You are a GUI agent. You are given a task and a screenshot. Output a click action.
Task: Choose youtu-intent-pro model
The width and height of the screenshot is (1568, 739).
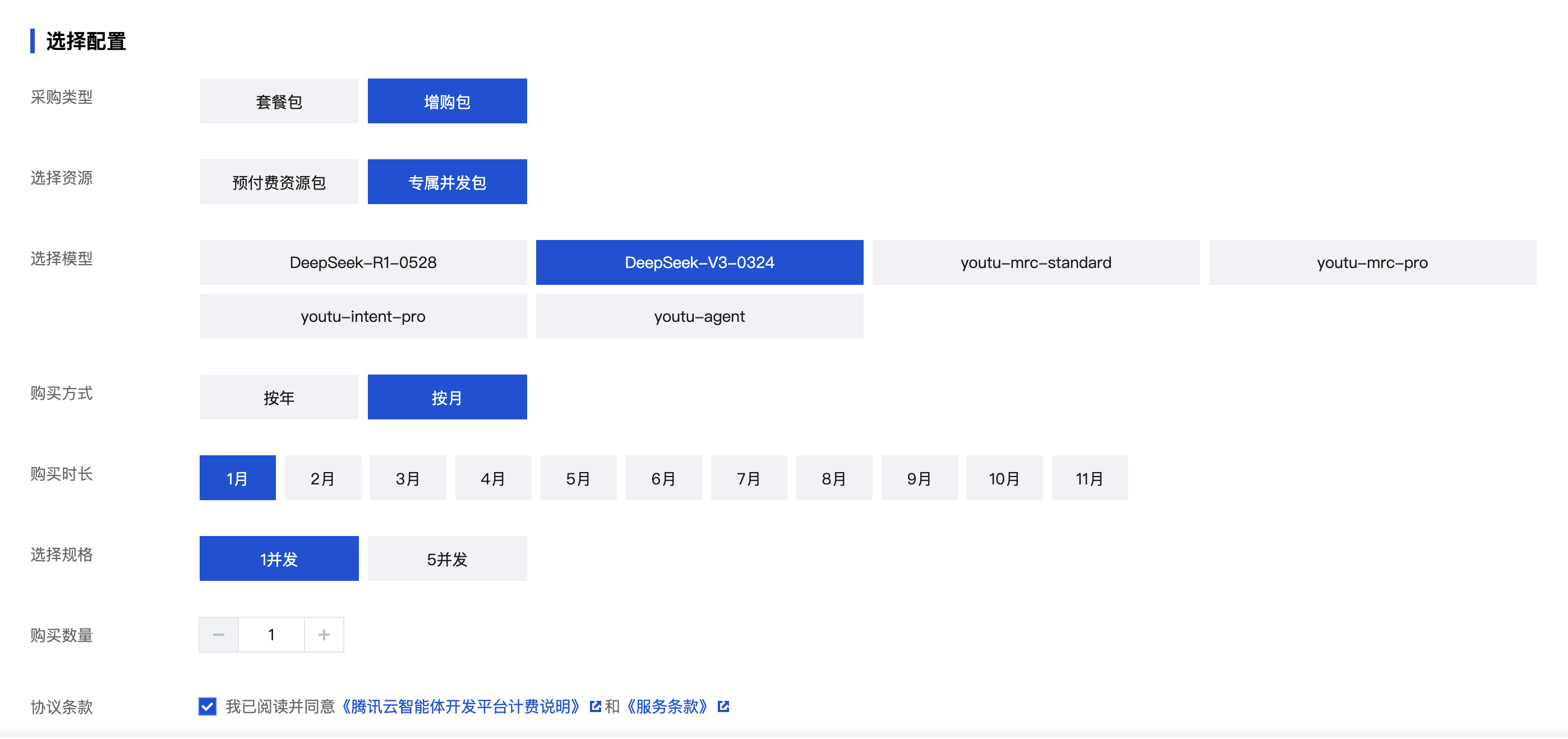click(x=363, y=317)
